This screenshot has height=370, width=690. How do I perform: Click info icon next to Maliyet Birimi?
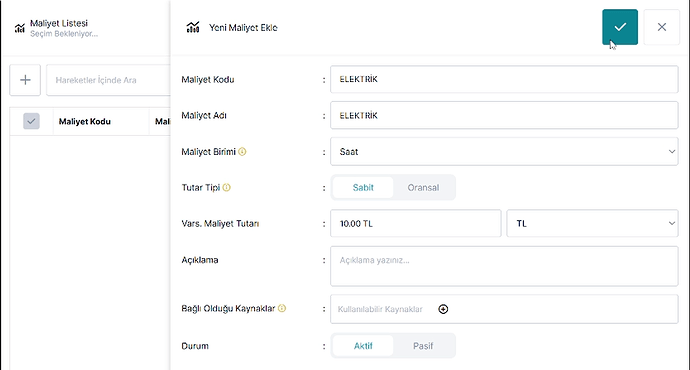coord(242,152)
